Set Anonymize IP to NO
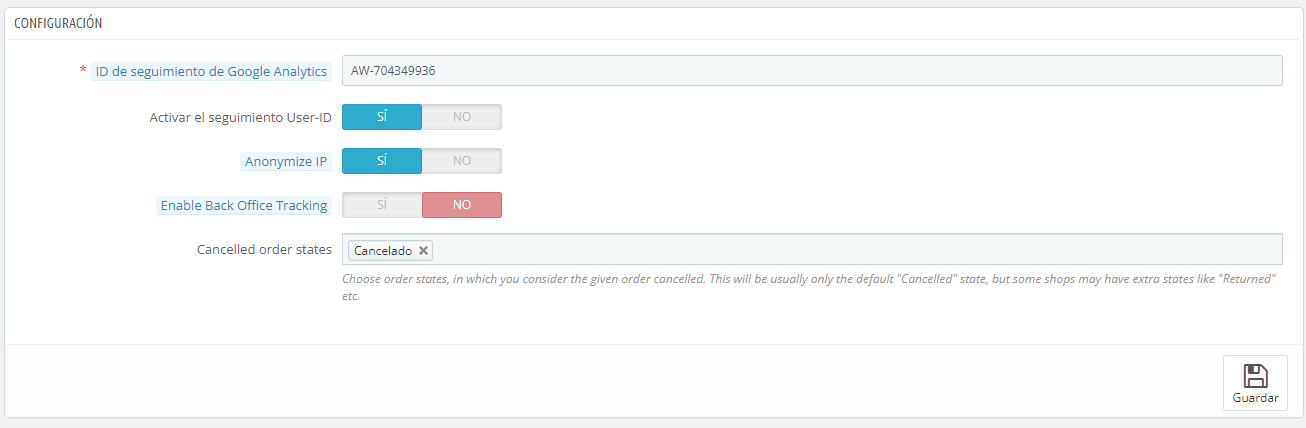The height and width of the screenshot is (428, 1306). [x=461, y=161]
